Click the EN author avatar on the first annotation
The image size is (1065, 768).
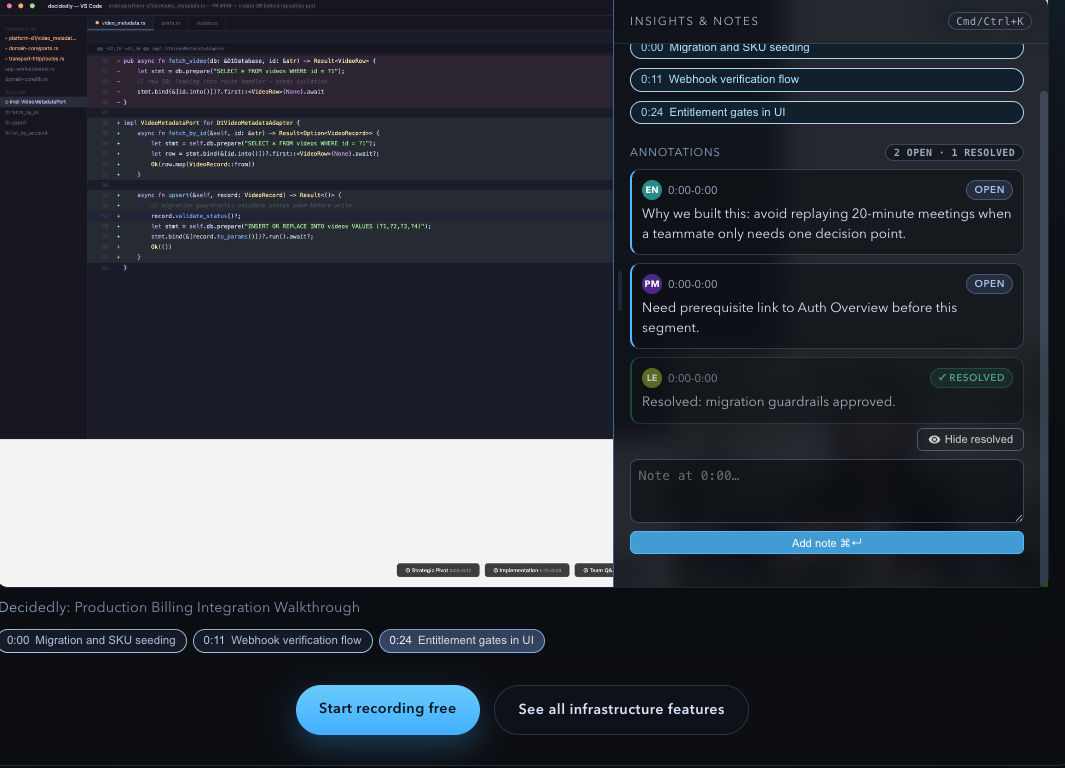pos(651,190)
